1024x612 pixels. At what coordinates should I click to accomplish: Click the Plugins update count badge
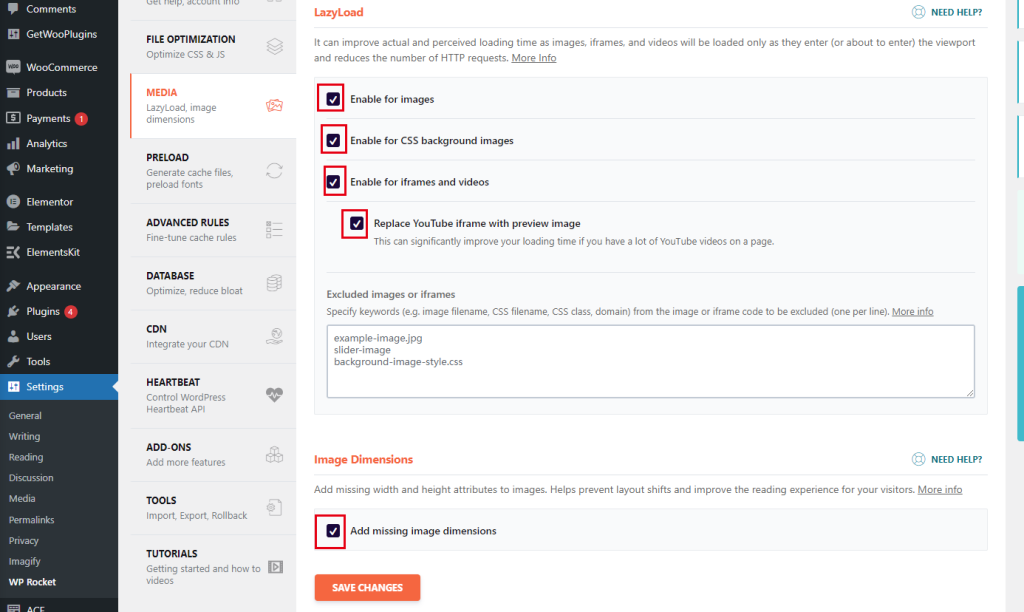point(71,312)
